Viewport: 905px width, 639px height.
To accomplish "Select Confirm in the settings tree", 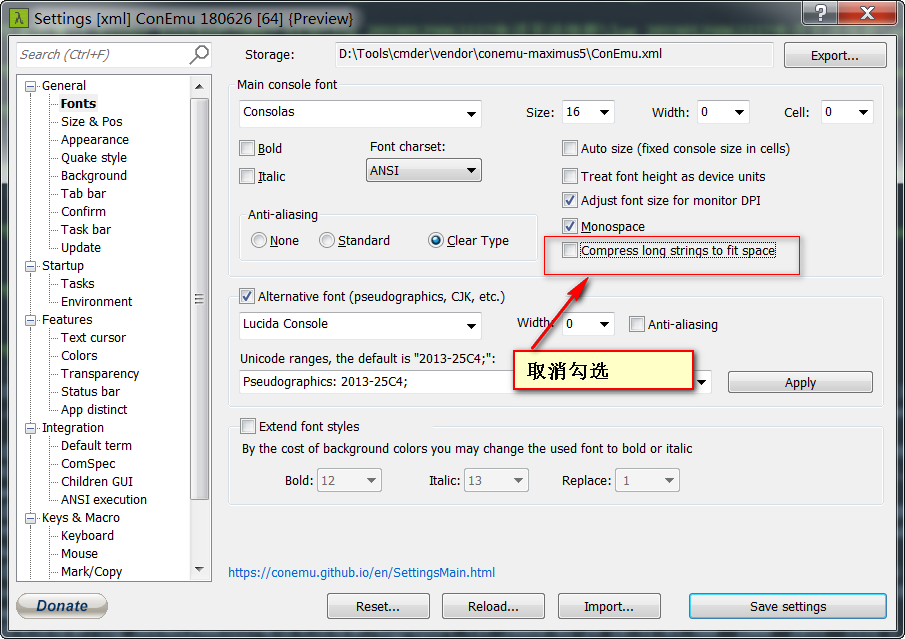I will click(83, 211).
